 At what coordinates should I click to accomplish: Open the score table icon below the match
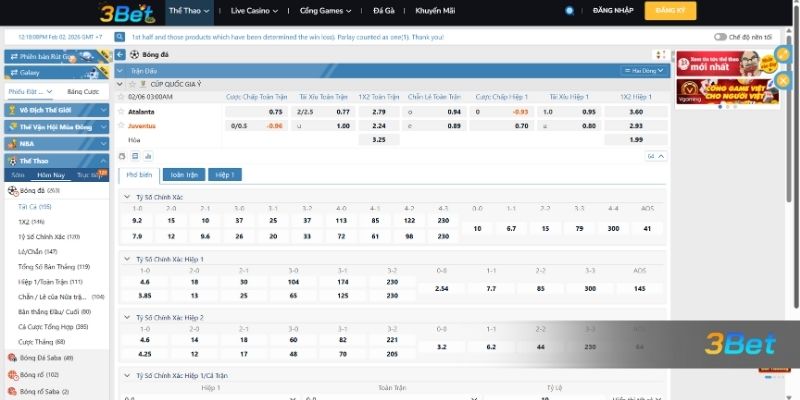point(135,156)
